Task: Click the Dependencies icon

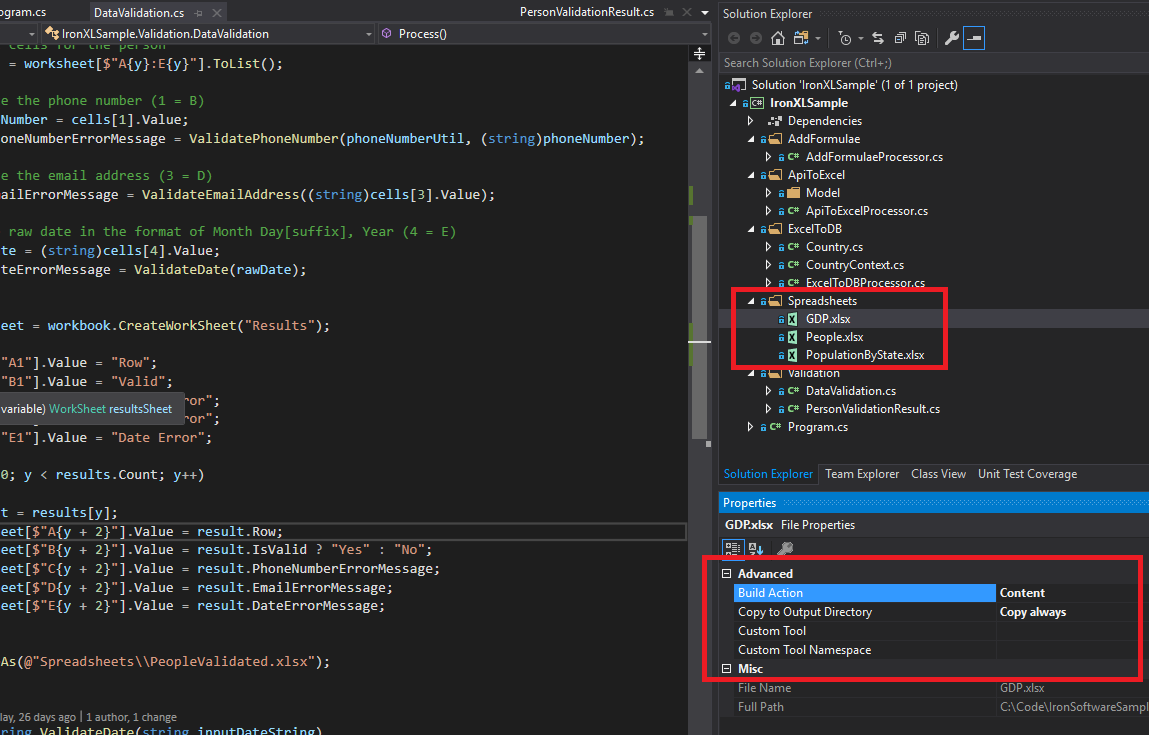Action: coord(775,121)
